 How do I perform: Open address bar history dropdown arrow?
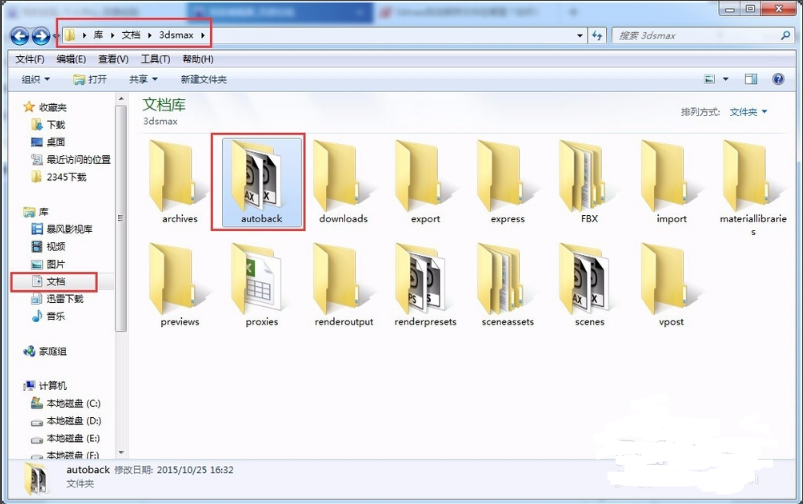pyautogui.click(x=580, y=35)
